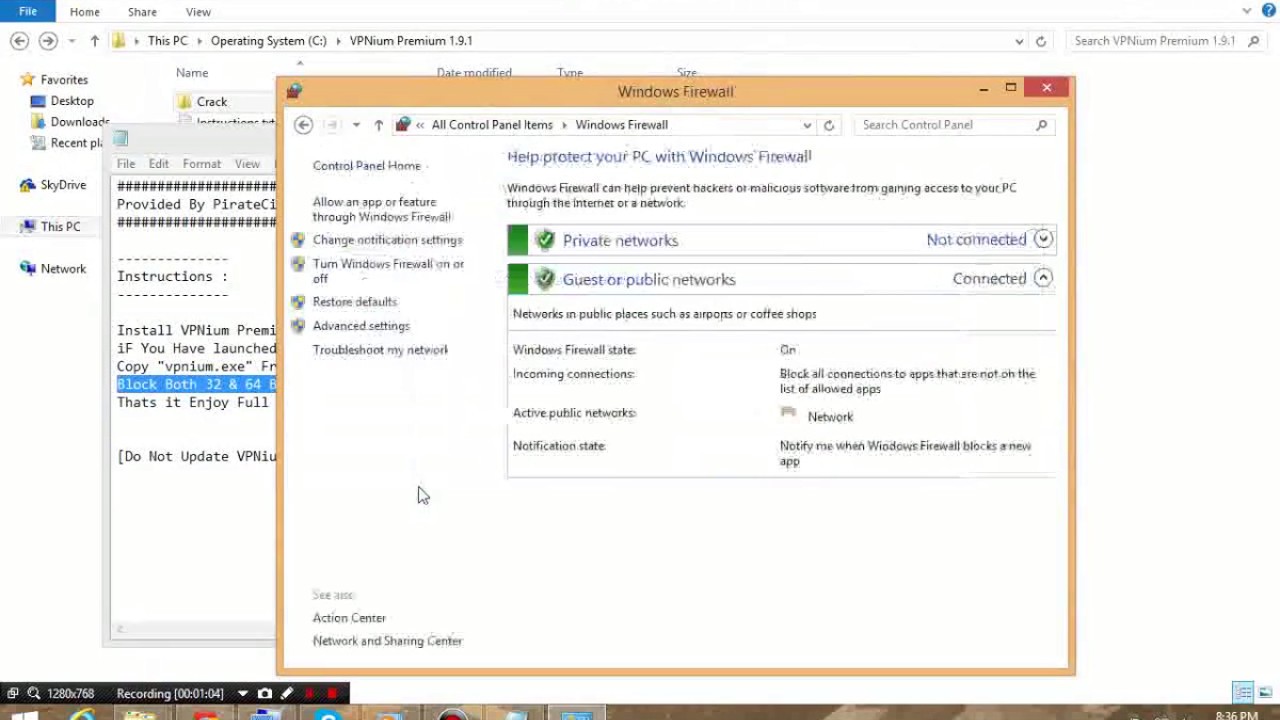The height and width of the screenshot is (720, 1280).
Task: Refresh the File Explorer address bar
Action: click(1041, 41)
